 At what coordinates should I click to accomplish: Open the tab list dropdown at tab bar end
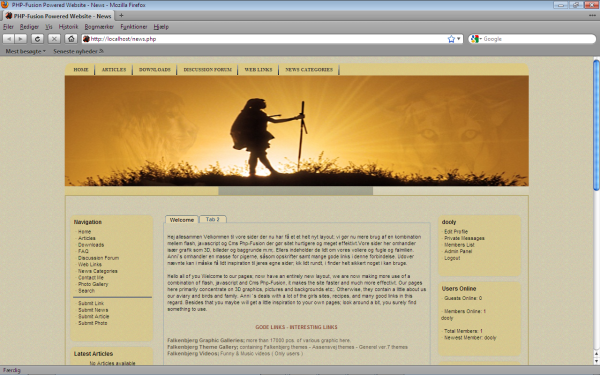[x=592, y=16]
